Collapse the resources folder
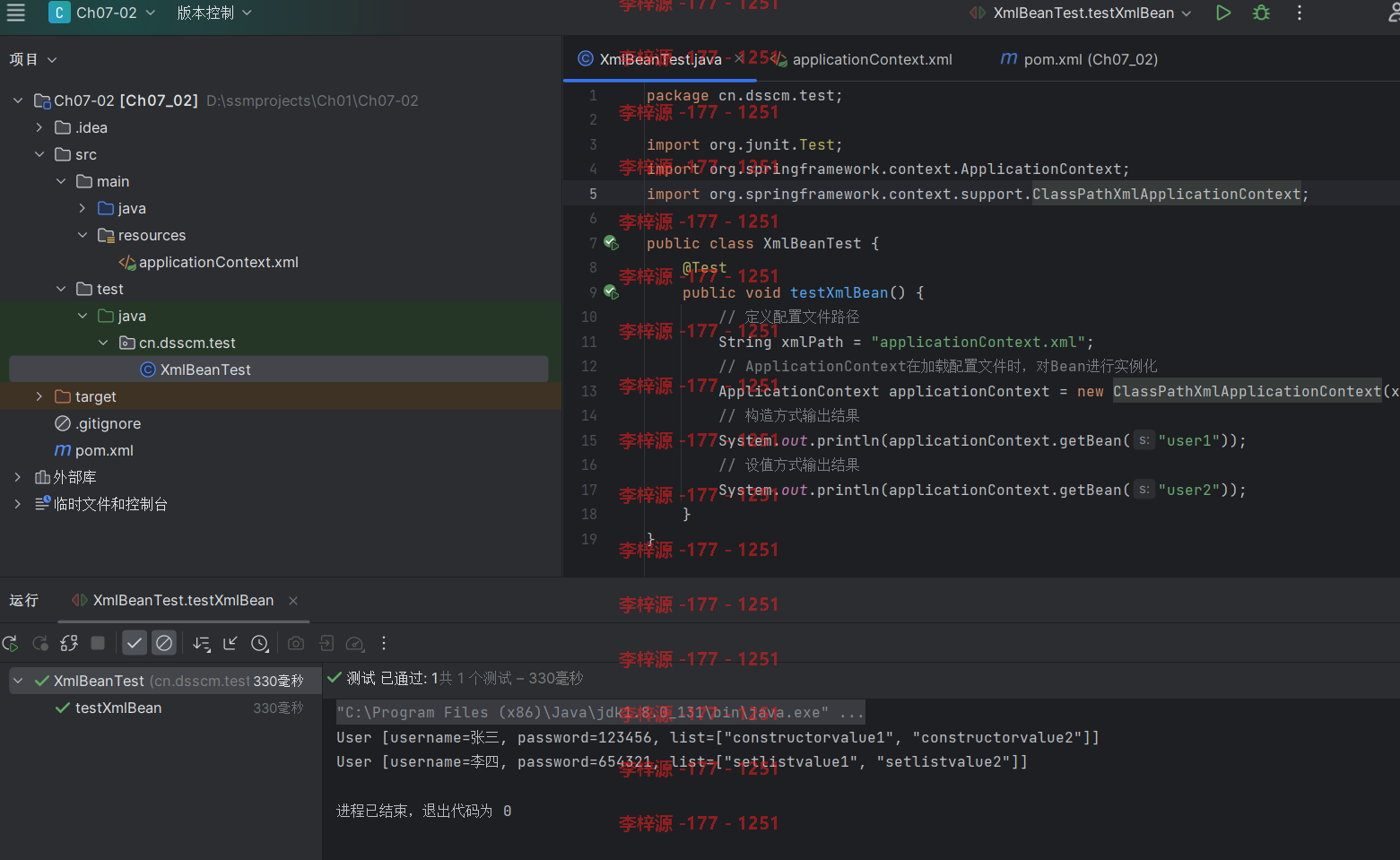Screen dimensions: 1400x860 [x=83, y=235]
